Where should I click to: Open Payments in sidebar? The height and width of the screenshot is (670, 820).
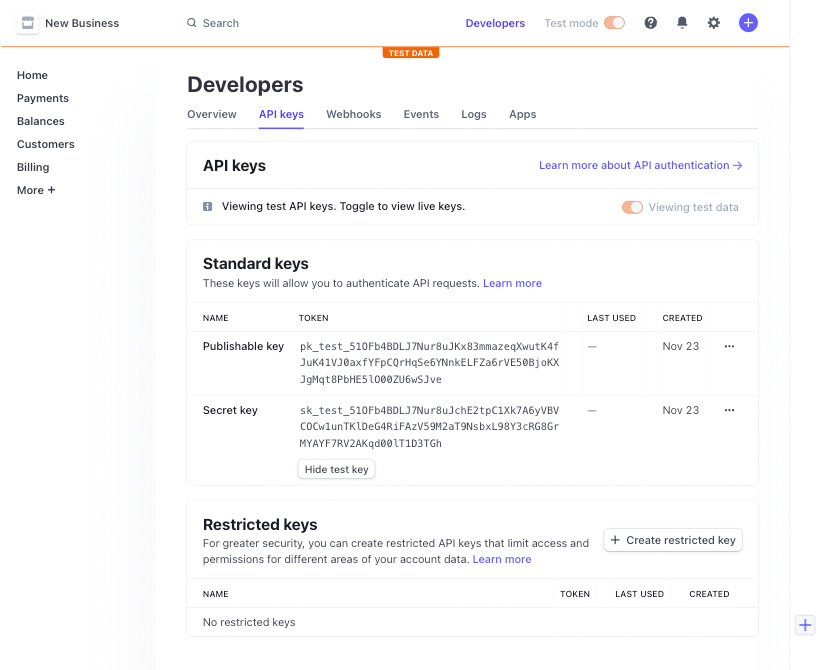pyautogui.click(x=43, y=98)
